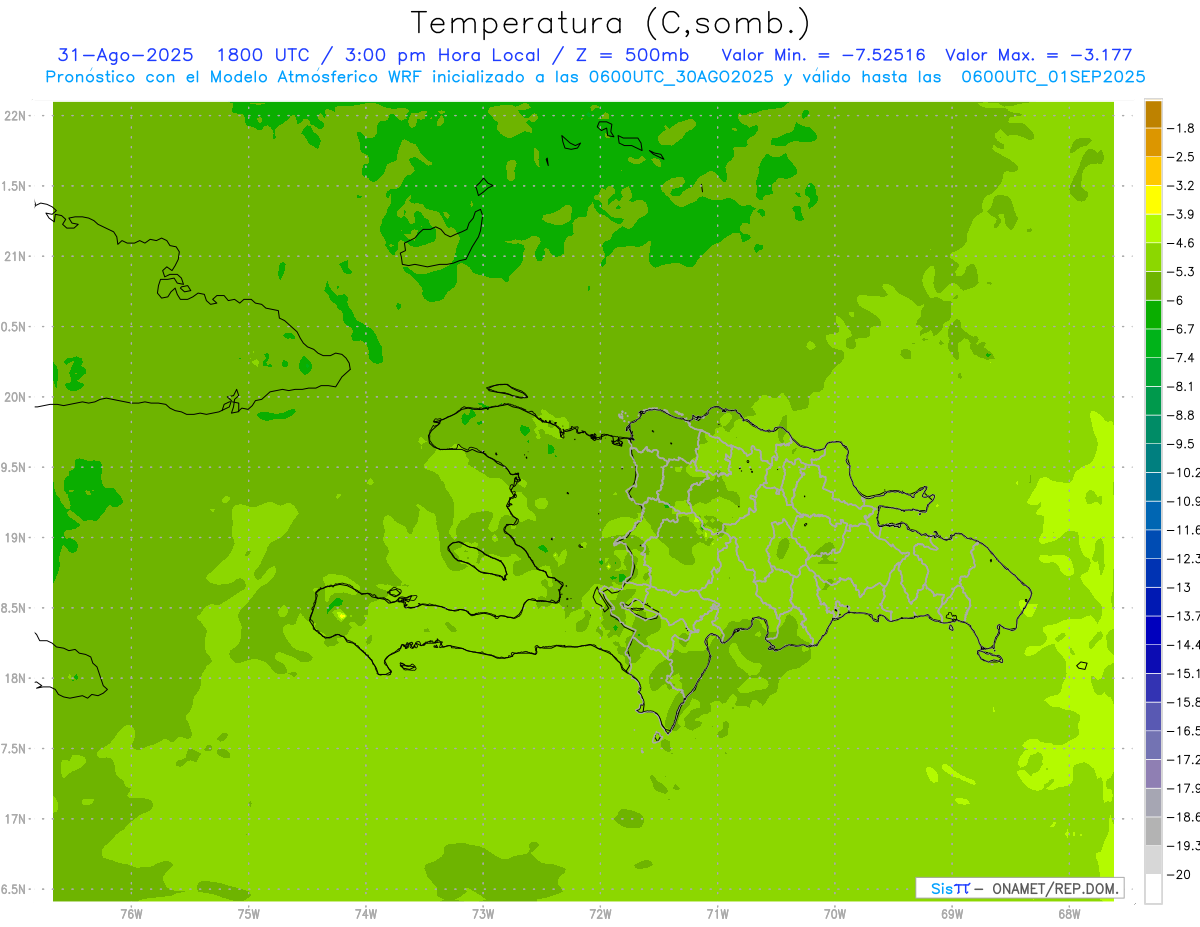Click the '71W' longitude axis label
This screenshot has height=927, width=1200.
[x=717, y=914]
